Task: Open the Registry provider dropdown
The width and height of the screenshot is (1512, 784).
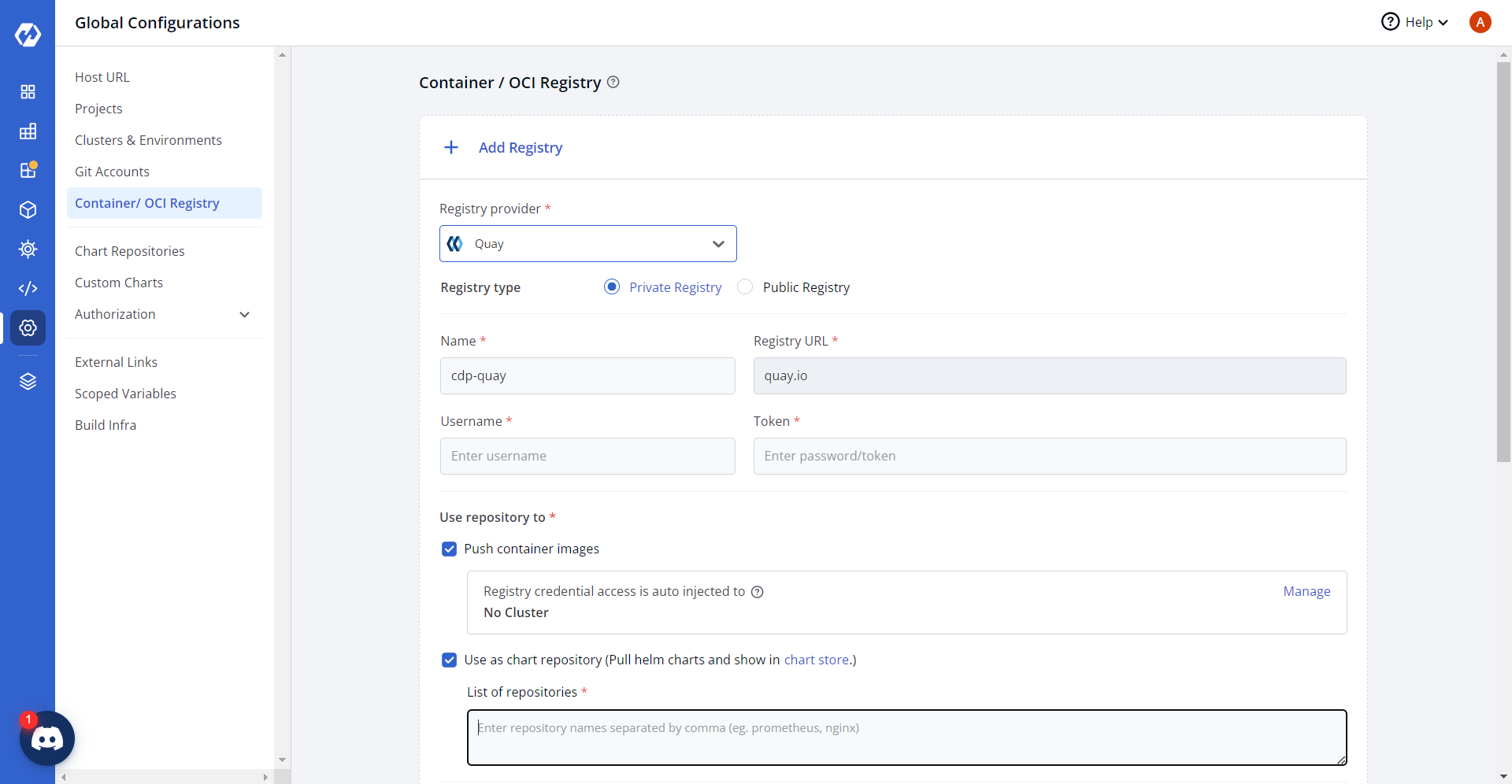Action: [587, 244]
